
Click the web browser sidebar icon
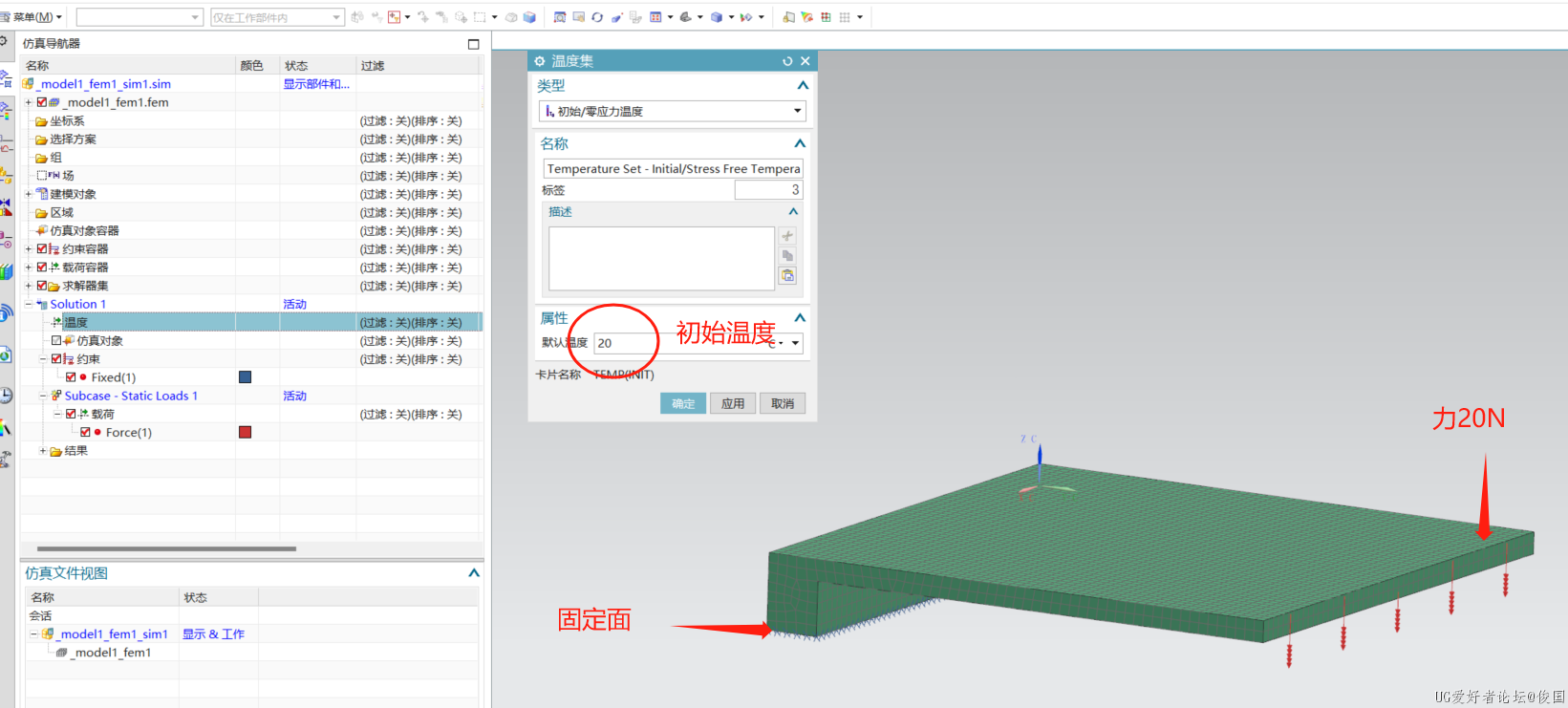(x=7, y=355)
